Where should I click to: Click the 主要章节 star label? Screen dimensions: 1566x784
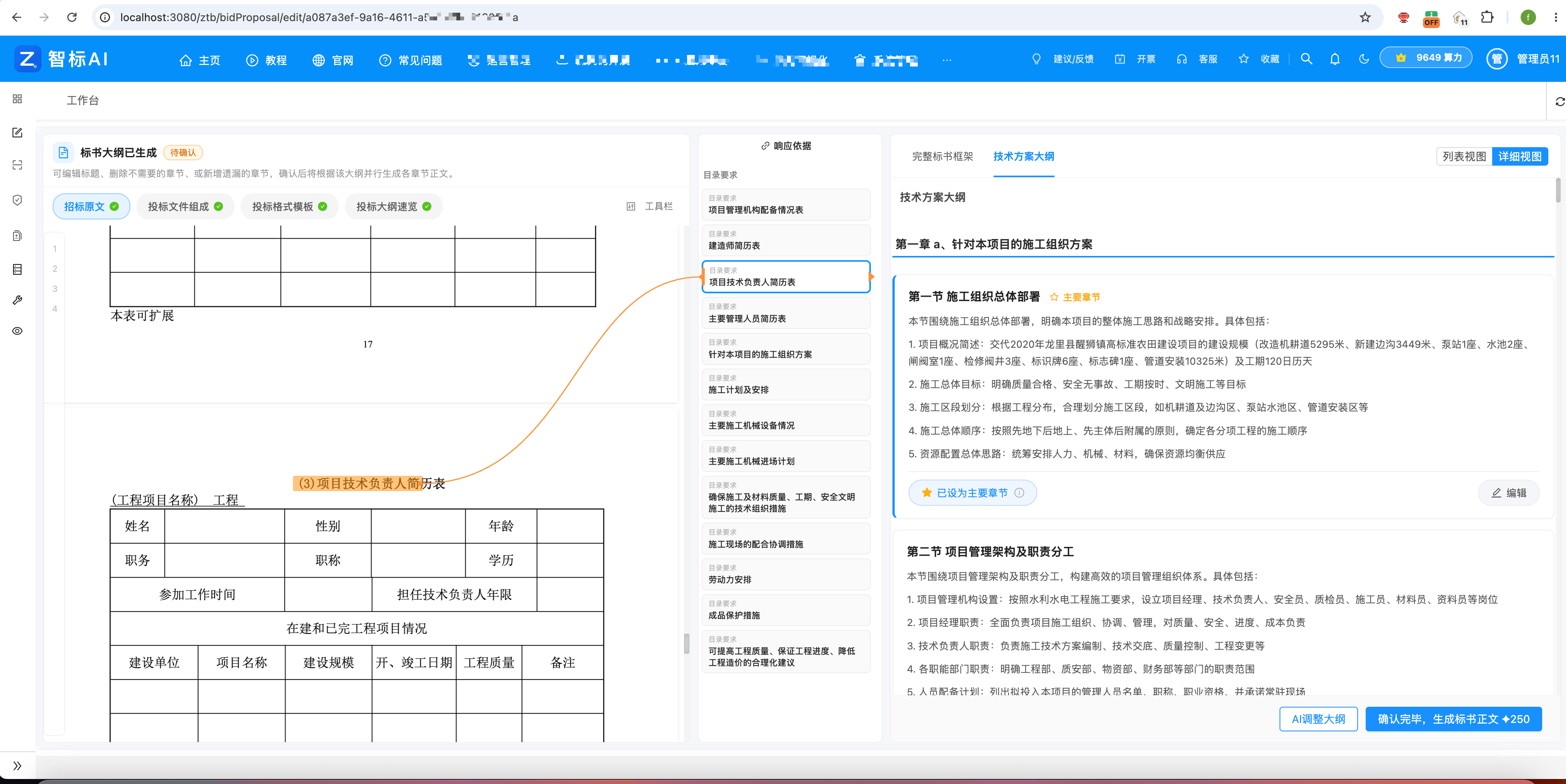[1075, 297]
